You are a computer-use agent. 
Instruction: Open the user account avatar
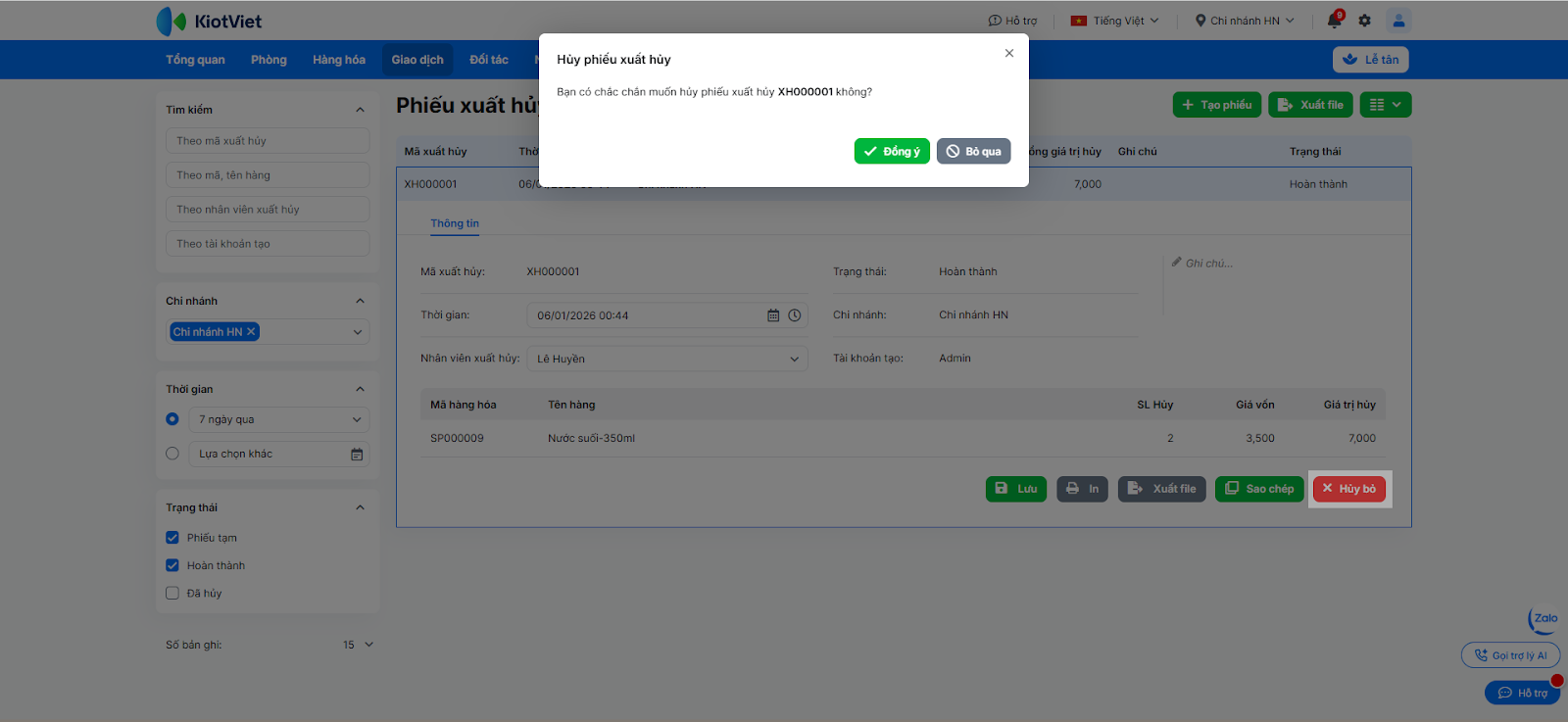coord(1398,20)
